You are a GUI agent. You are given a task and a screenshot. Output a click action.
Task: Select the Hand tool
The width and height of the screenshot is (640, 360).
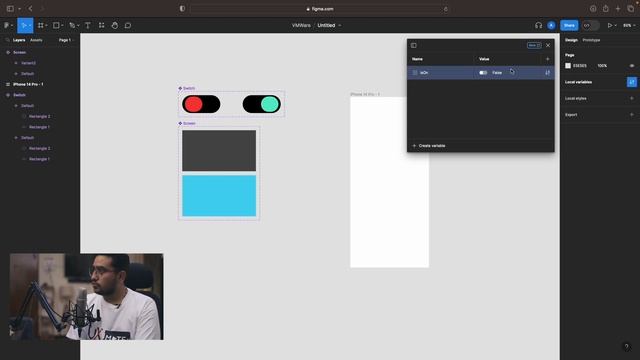pyautogui.click(x=115, y=25)
